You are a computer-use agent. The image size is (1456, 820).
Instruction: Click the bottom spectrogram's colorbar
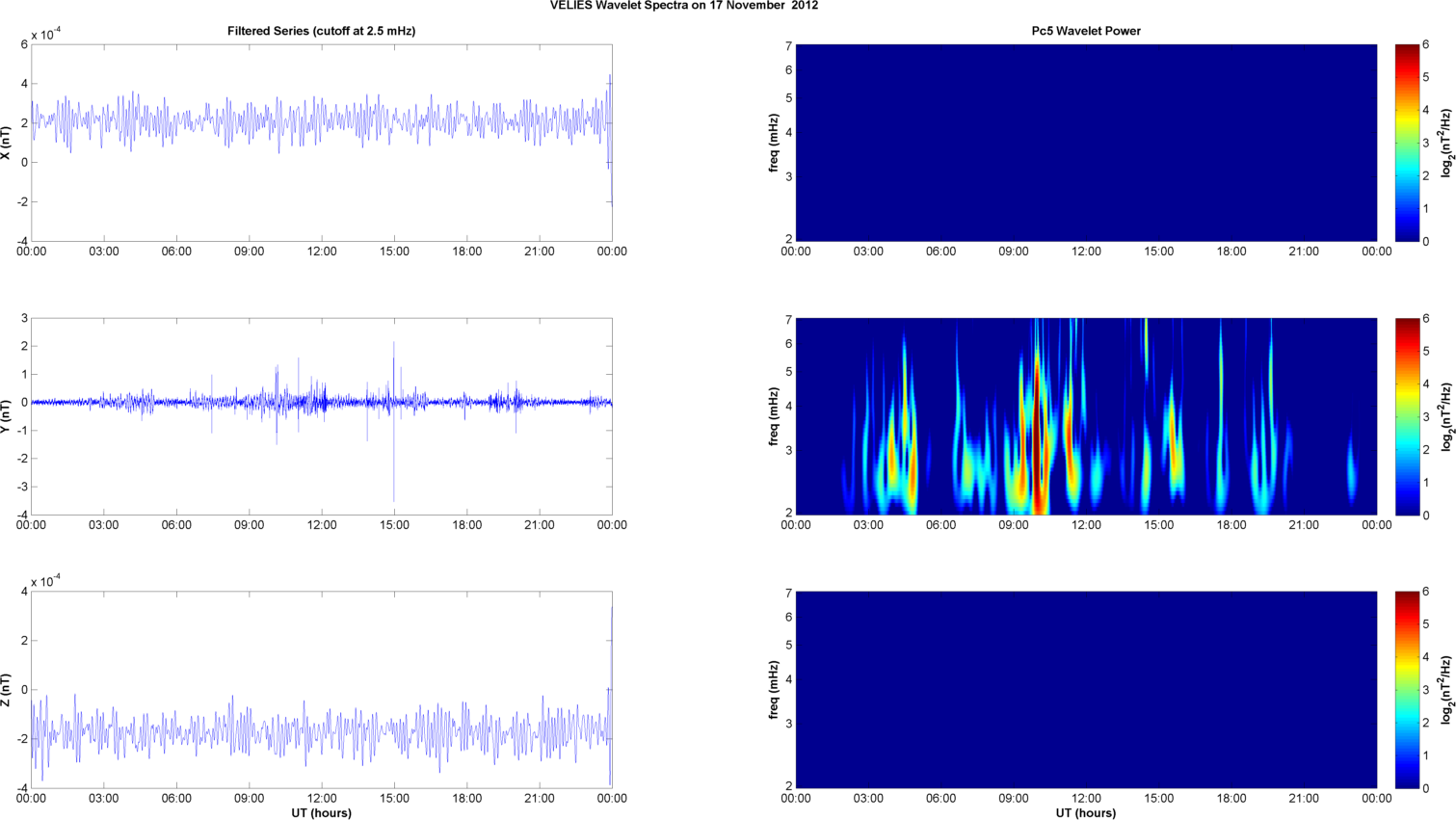pos(1407,690)
